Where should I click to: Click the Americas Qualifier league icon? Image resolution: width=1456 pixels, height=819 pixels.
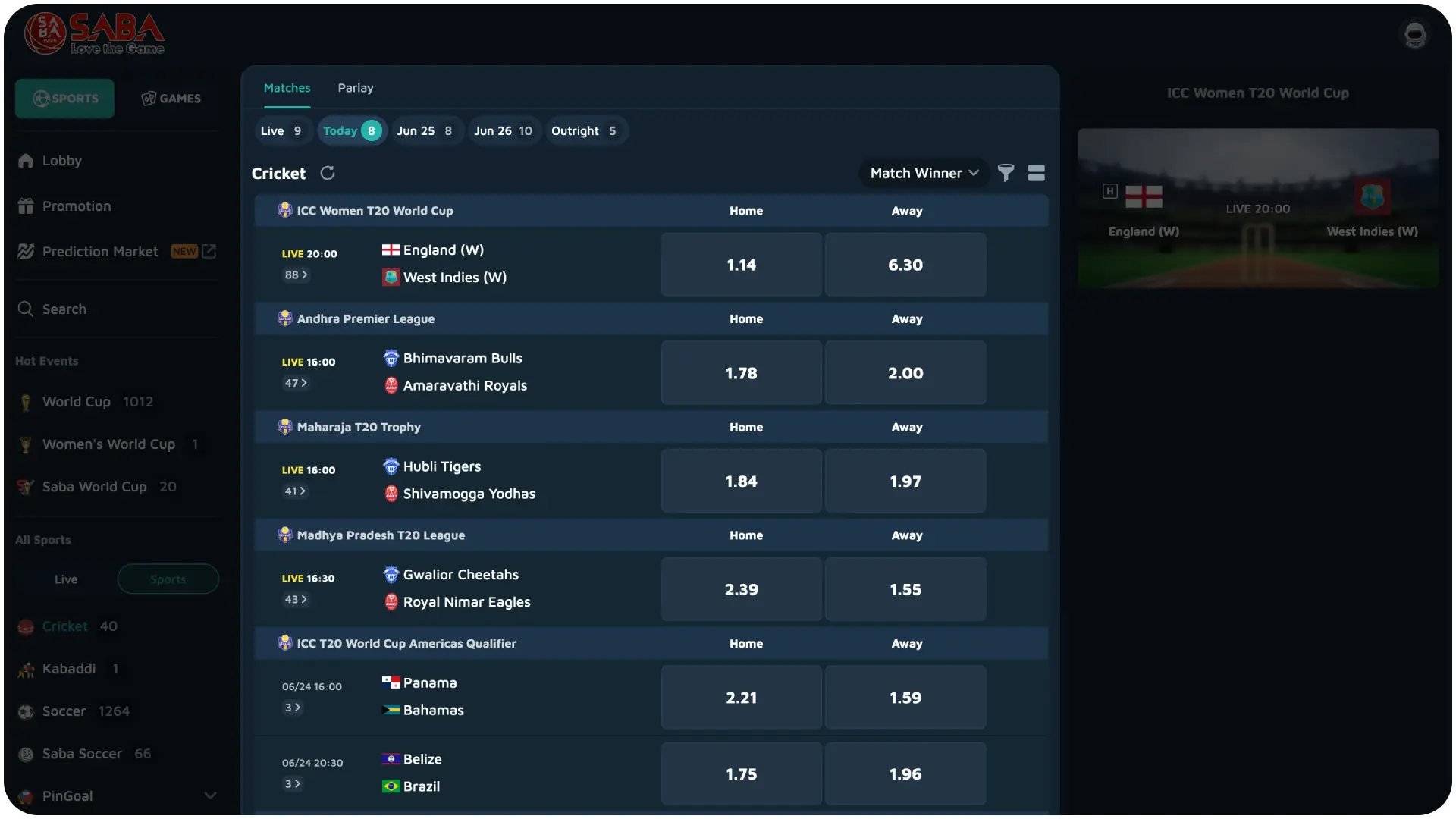click(x=285, y=643)
